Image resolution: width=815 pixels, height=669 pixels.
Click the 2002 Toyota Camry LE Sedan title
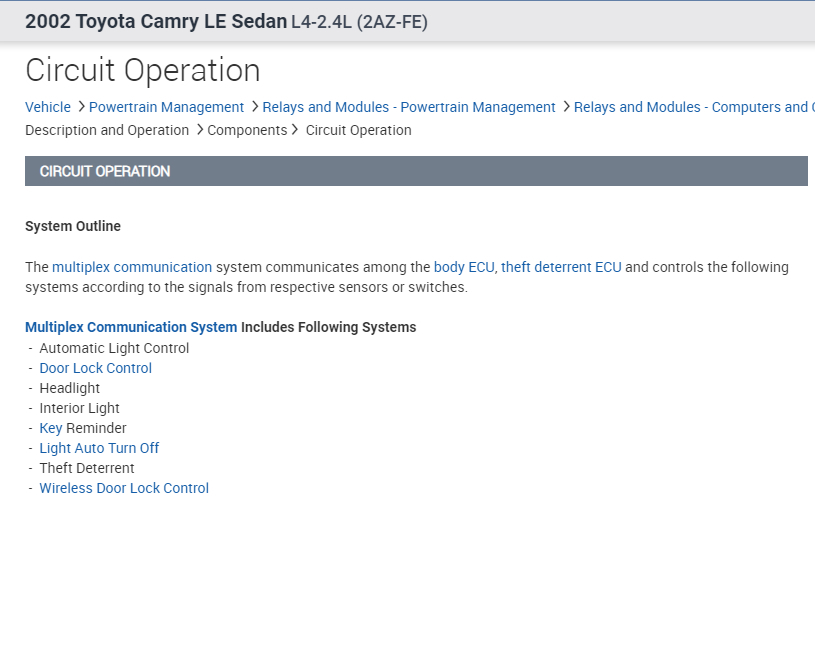coord(155,21)
